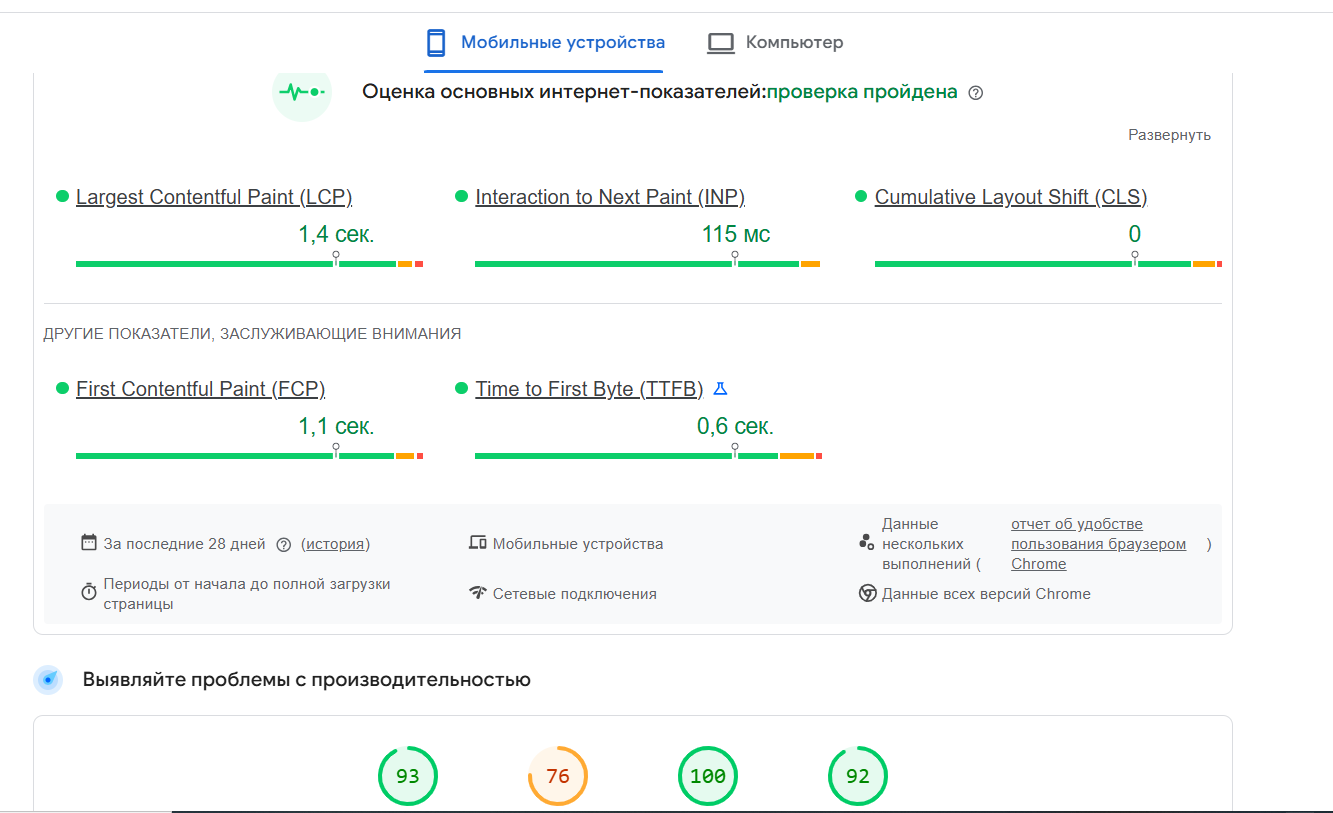Click the Сетевые подключения label
1333x813 pixels.
click(x=575, y=594)
